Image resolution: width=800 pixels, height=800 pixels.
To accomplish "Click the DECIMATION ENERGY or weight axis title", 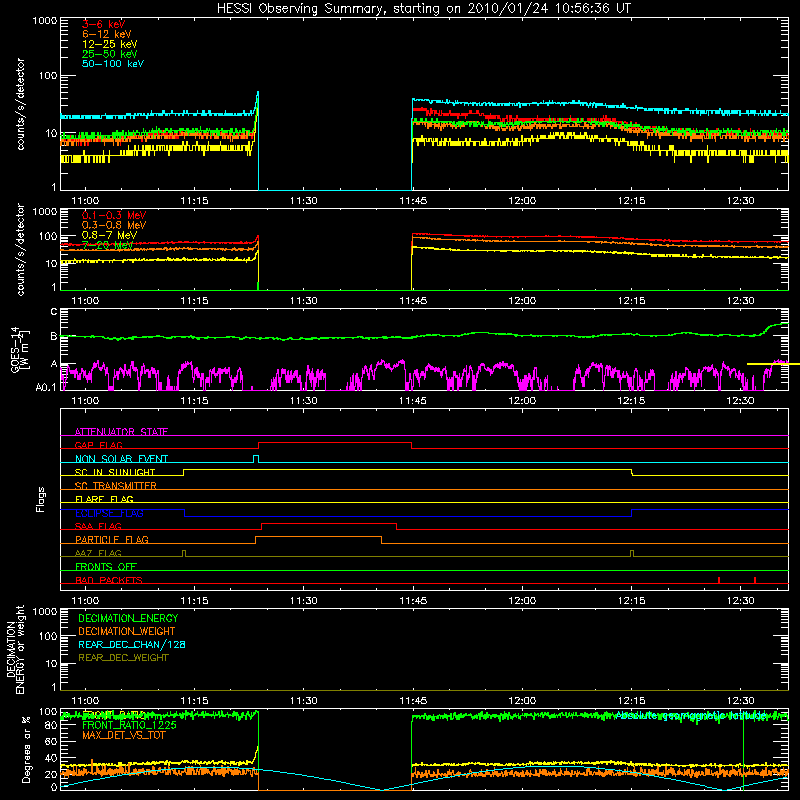I will (15, 650).
